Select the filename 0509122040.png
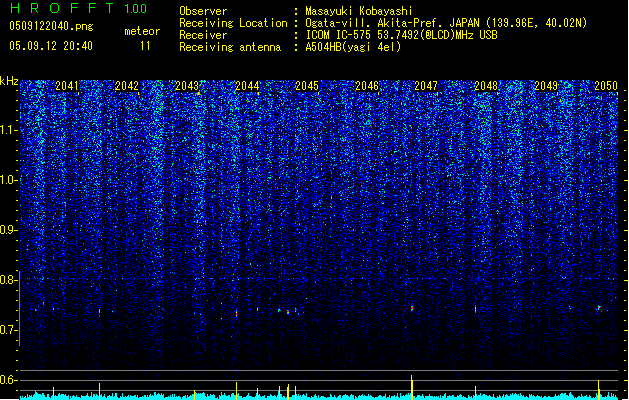Screen dimensions: 629x400 [x=51, y=26]
